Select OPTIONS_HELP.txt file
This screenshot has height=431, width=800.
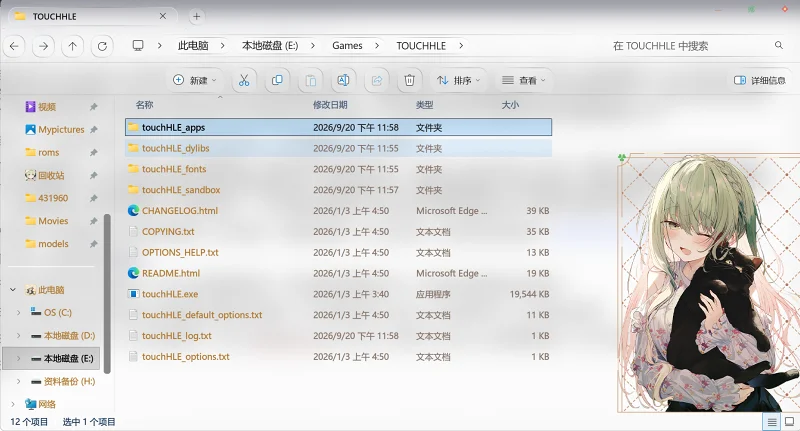click(x=180, y=252)
